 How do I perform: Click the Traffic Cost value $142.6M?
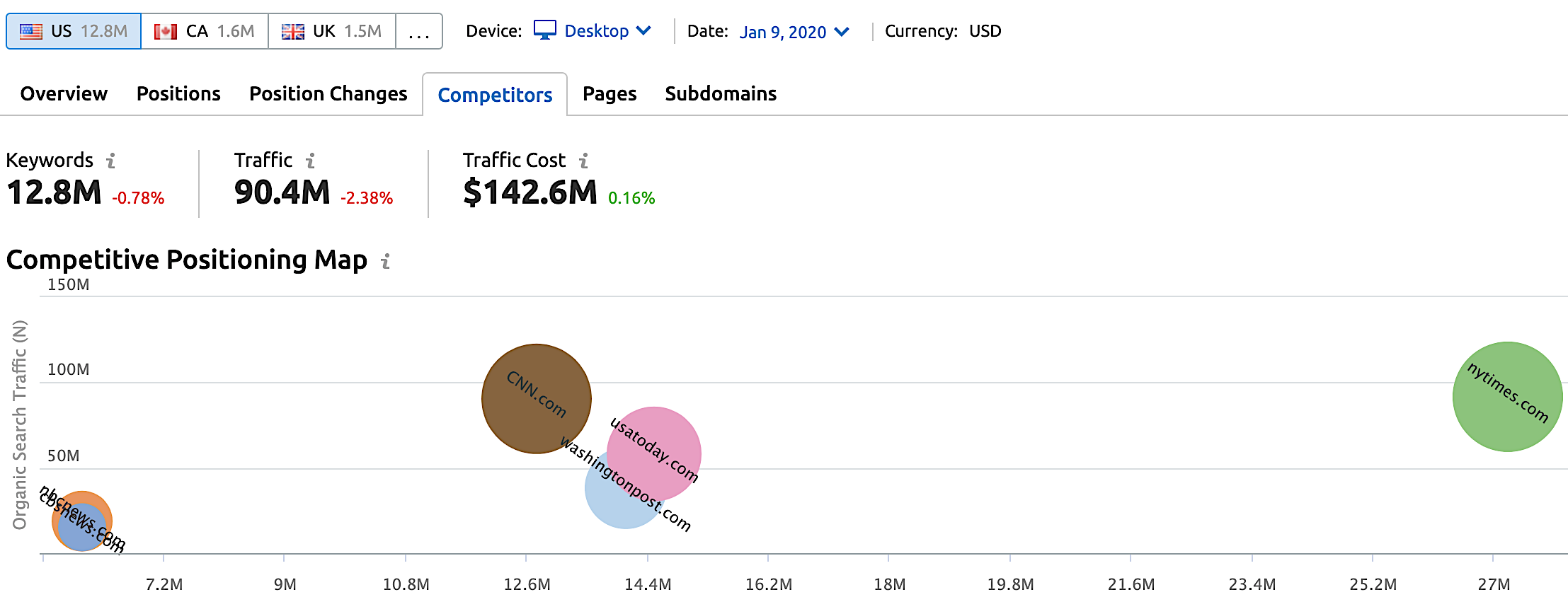point(530,192)
